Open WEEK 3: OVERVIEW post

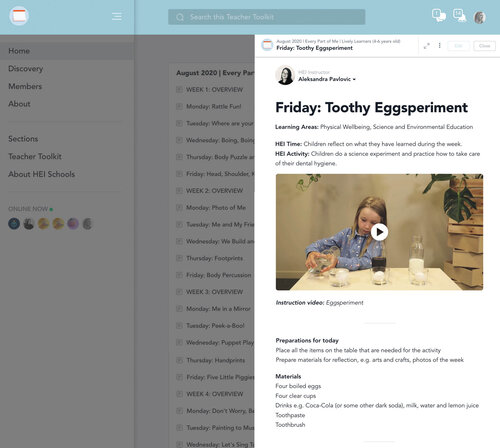click(x=215, y=292)
